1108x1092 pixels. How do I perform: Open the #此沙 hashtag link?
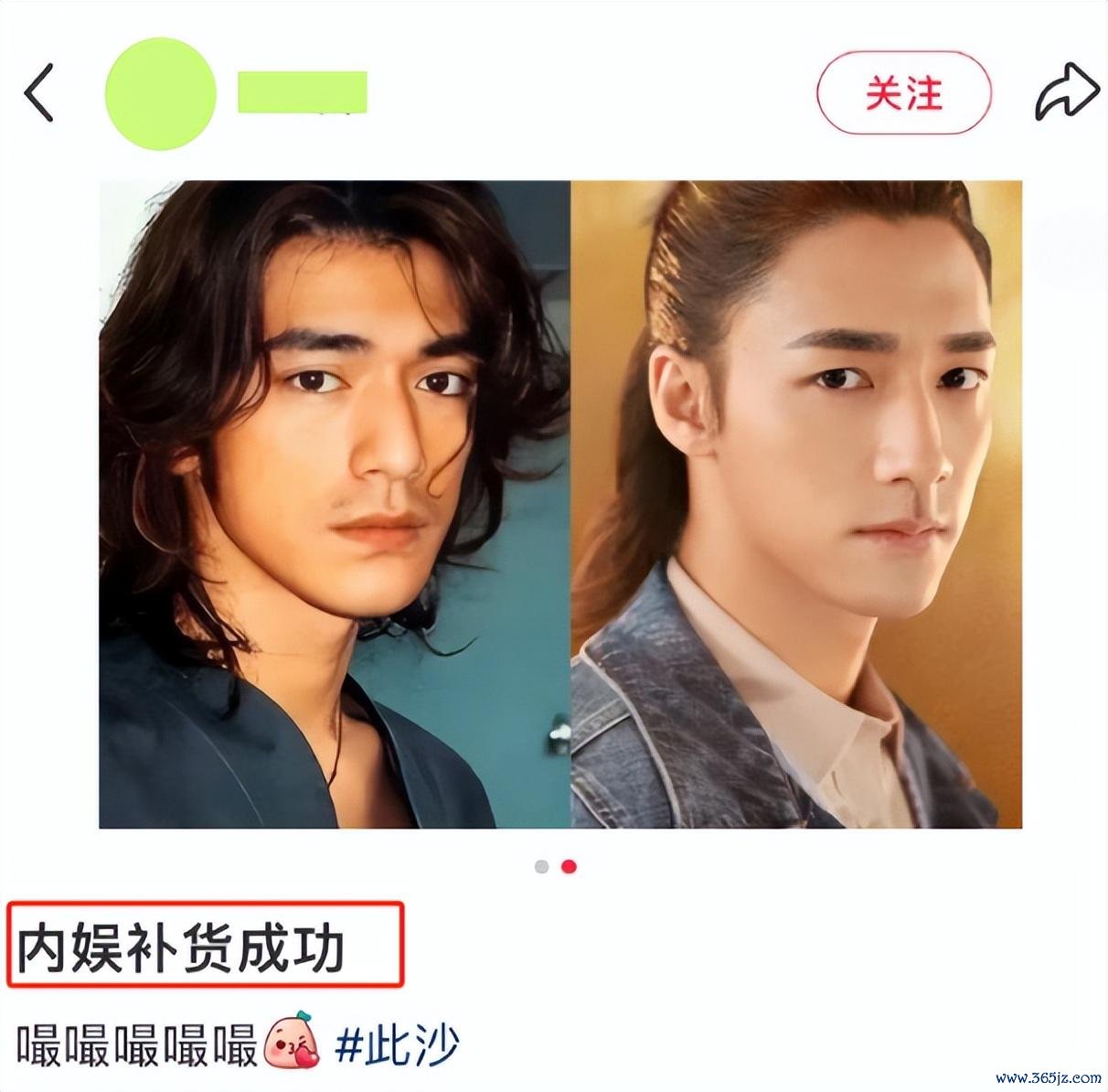coord(397,1045)
